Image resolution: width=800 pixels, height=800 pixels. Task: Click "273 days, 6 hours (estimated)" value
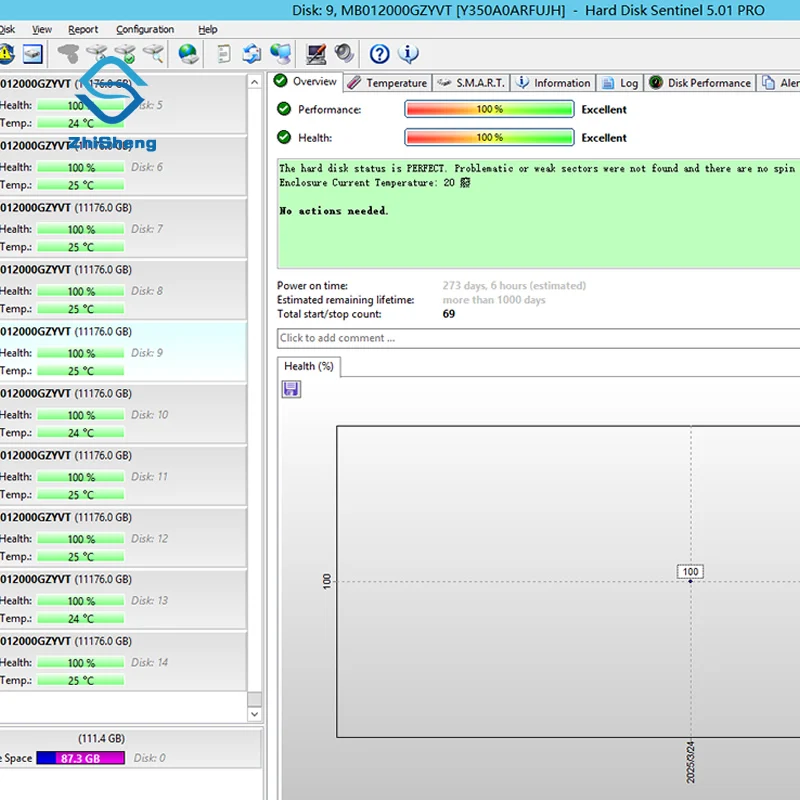click(514, 286)
